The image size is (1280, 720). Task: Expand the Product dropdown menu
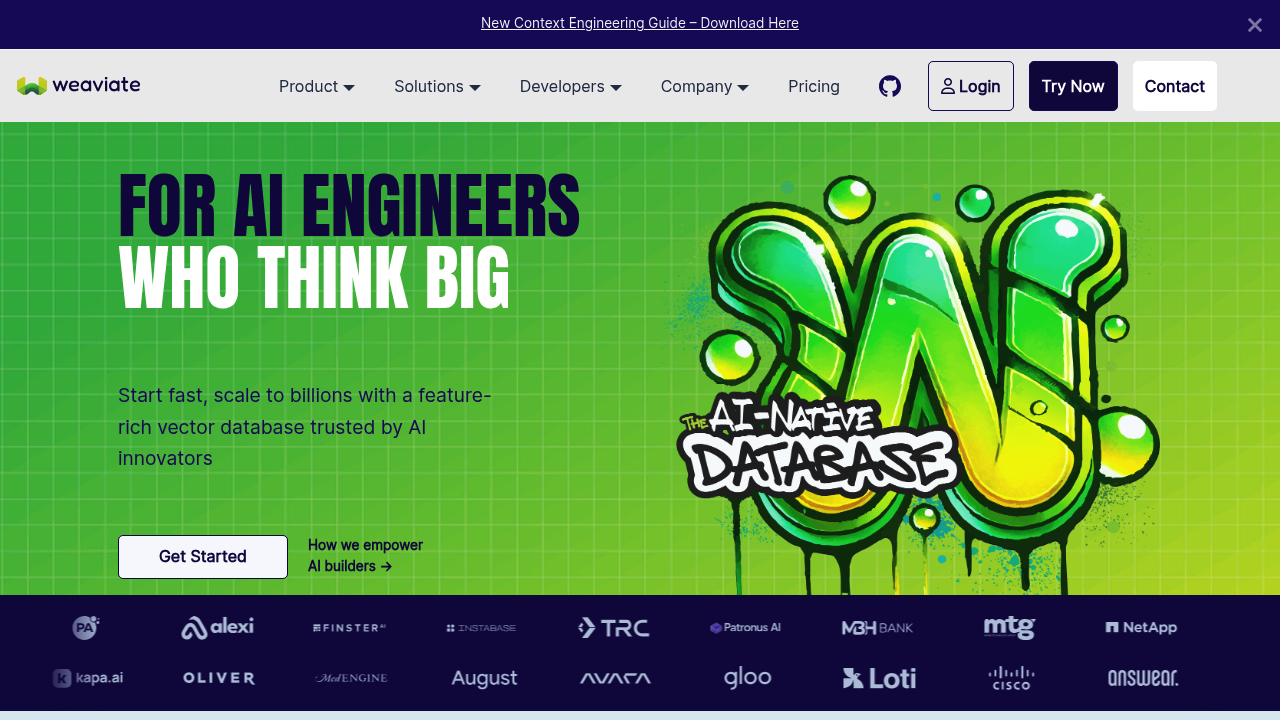click(x=317, y=86)
